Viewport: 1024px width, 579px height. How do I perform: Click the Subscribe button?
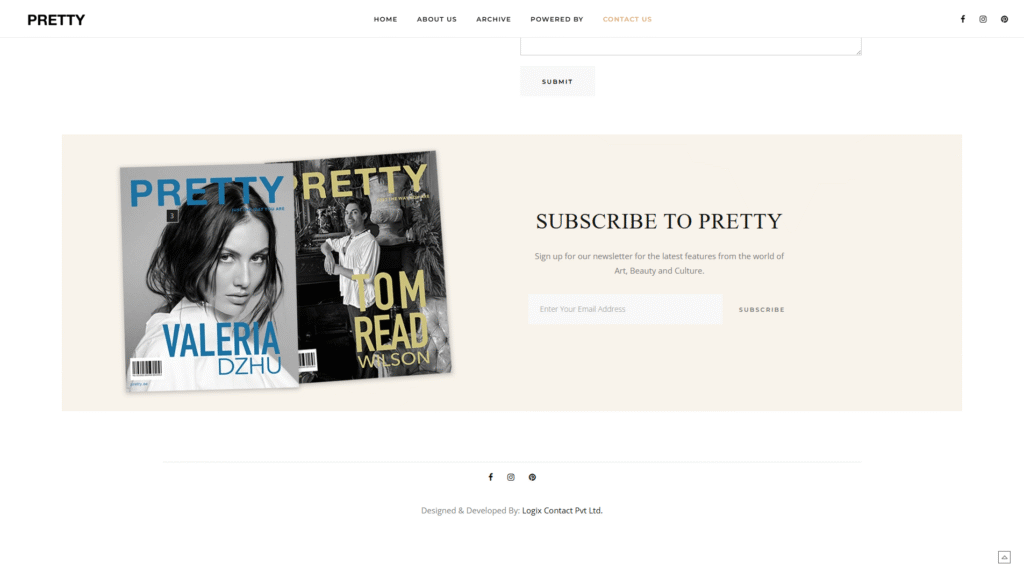pyautogui.click(x=761, y=309)
